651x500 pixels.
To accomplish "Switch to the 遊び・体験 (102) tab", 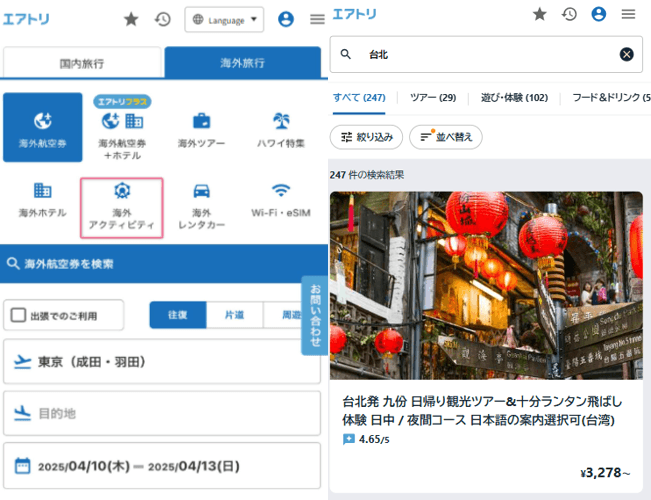I will (514, 98).
